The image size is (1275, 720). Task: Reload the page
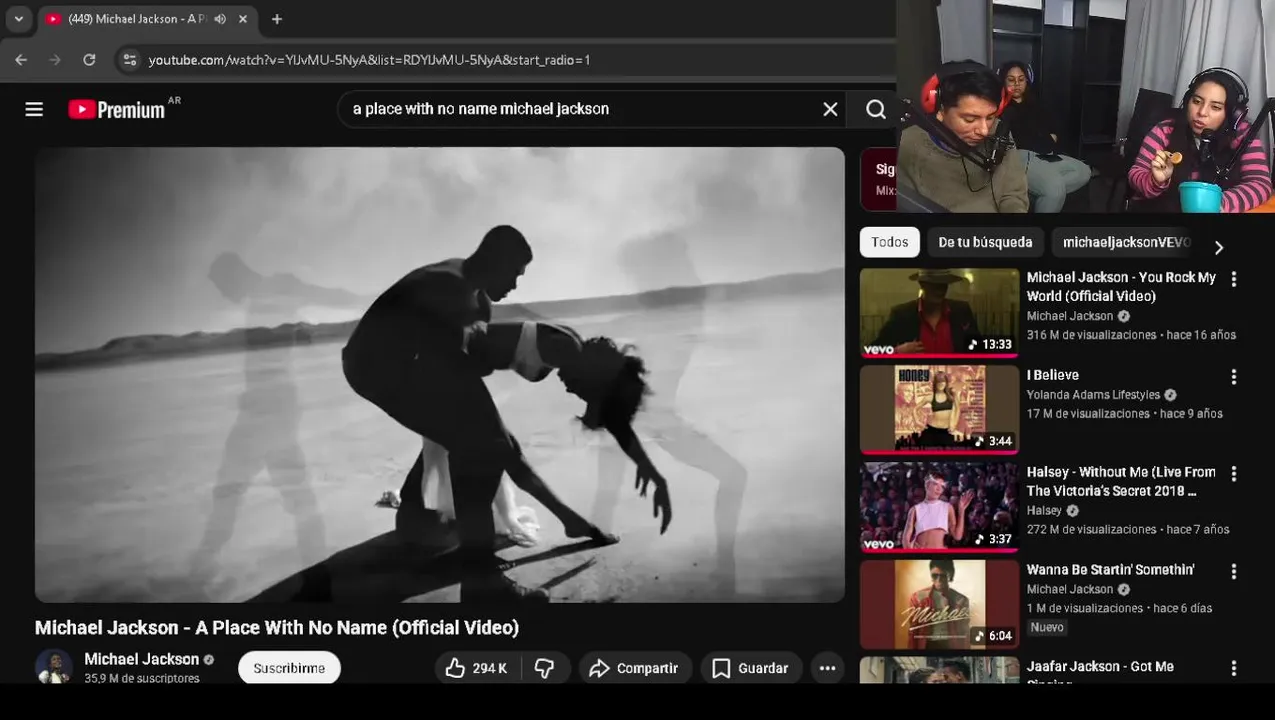click(89, 60)
